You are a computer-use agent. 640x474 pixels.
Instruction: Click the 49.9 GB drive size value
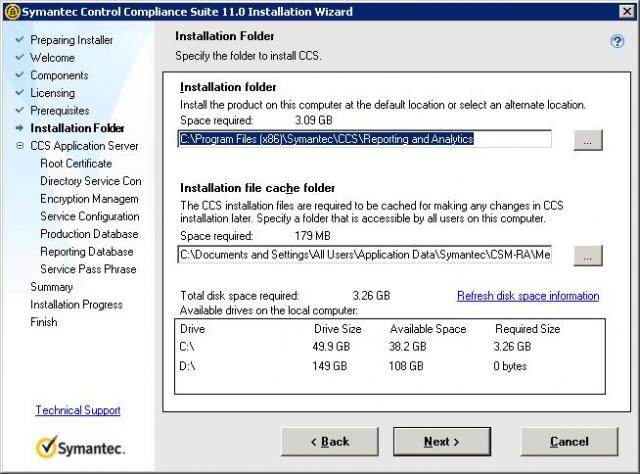point(331,347)
